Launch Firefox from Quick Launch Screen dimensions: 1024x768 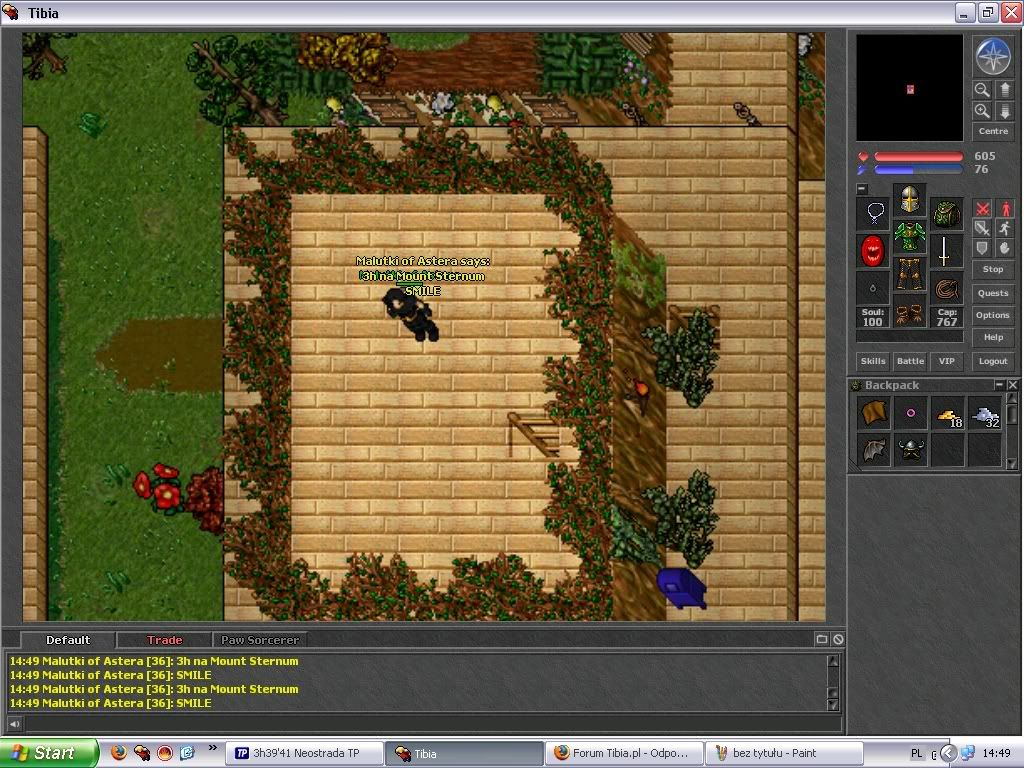[118, 753]
